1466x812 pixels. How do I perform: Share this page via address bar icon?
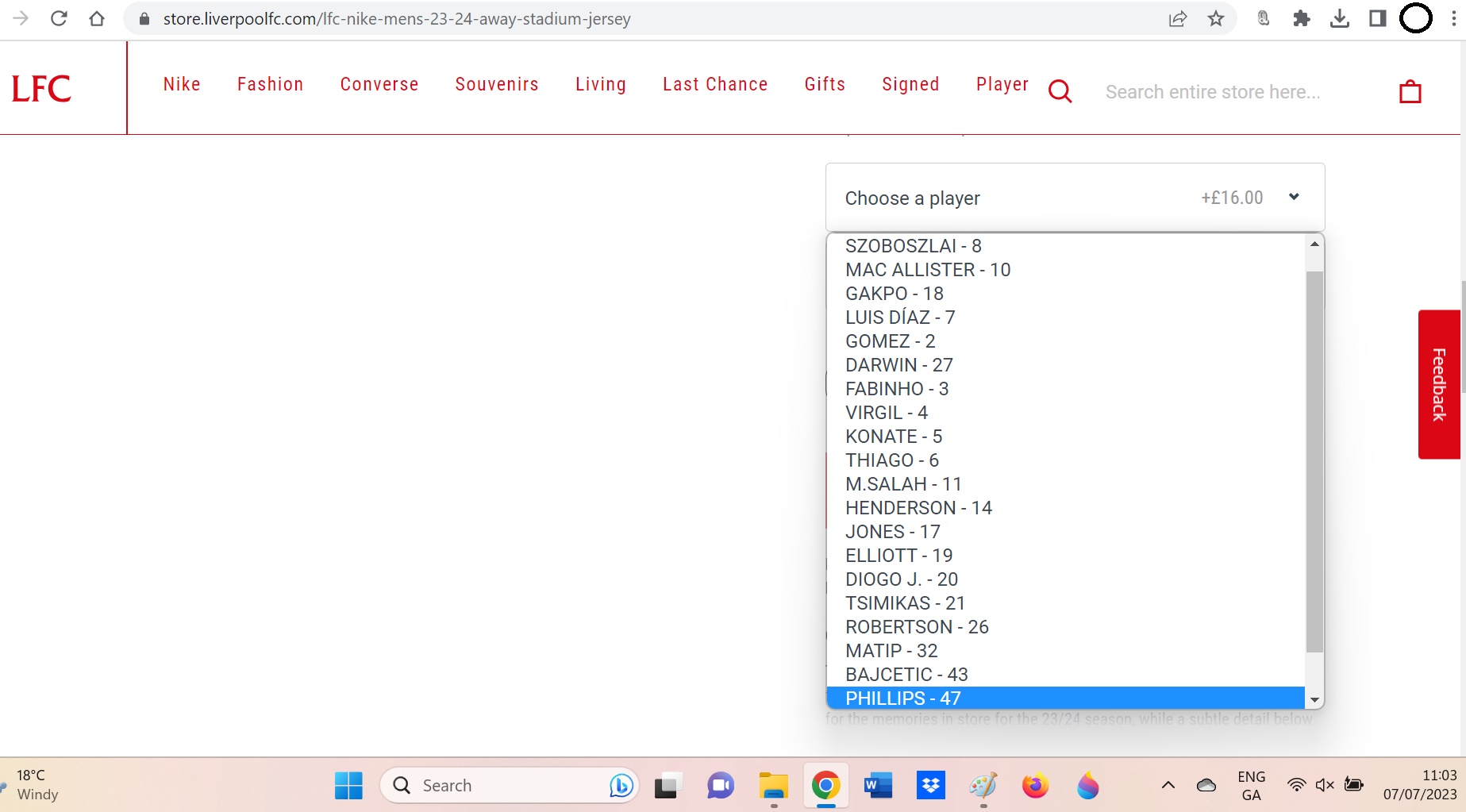pos(1178,18)
